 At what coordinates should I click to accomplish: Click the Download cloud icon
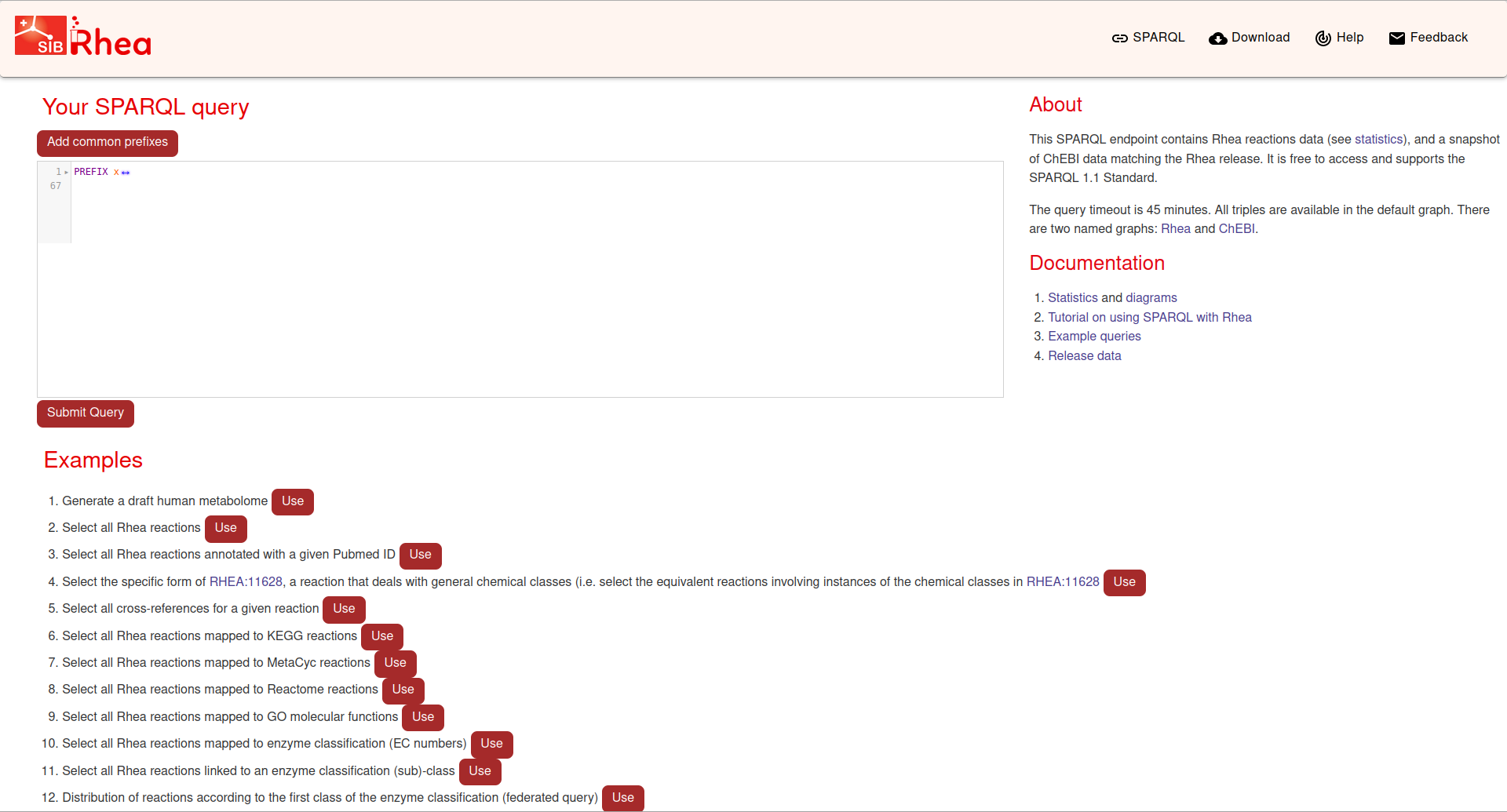pos(1217,38)
